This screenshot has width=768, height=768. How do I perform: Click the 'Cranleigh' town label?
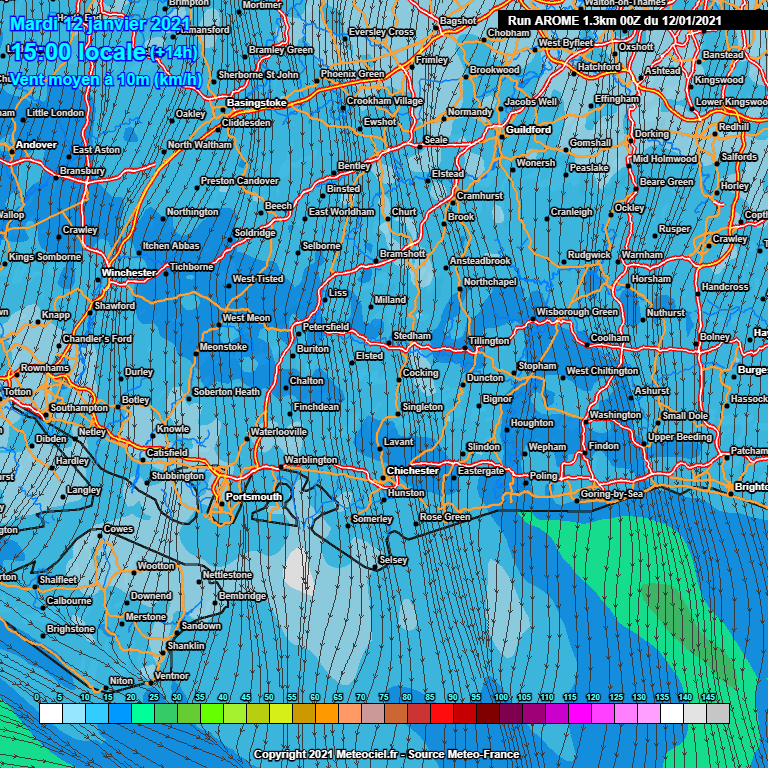(572, 212)
